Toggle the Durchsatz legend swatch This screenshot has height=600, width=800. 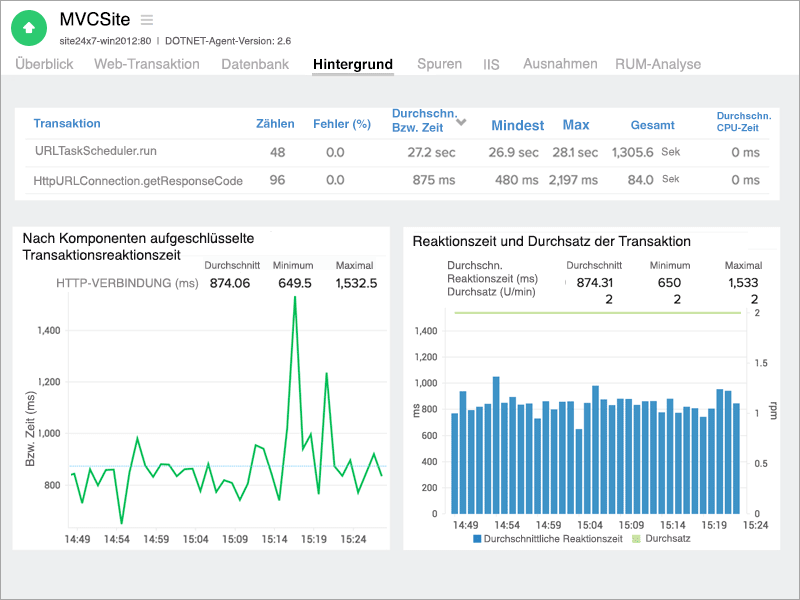pyautogui.click(x=637, y=538)
